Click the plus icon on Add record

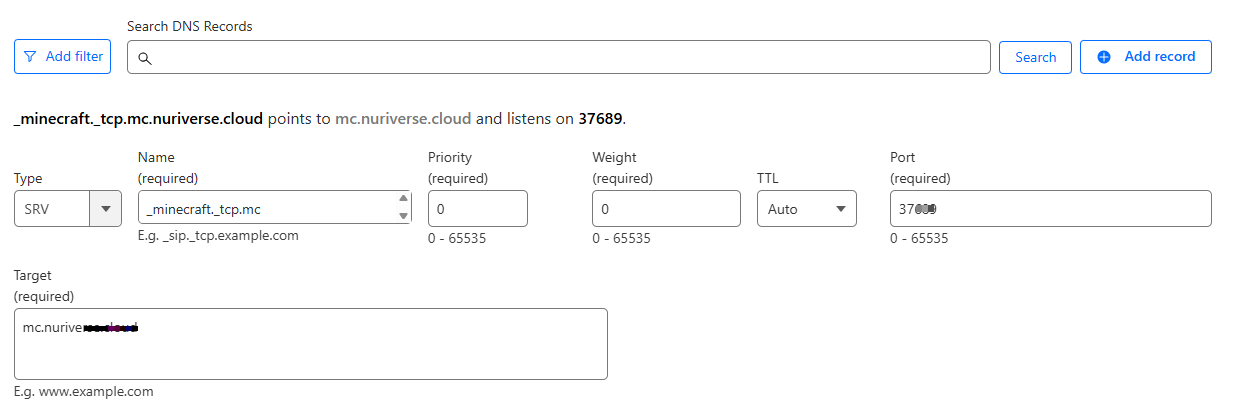point(1104,57)
